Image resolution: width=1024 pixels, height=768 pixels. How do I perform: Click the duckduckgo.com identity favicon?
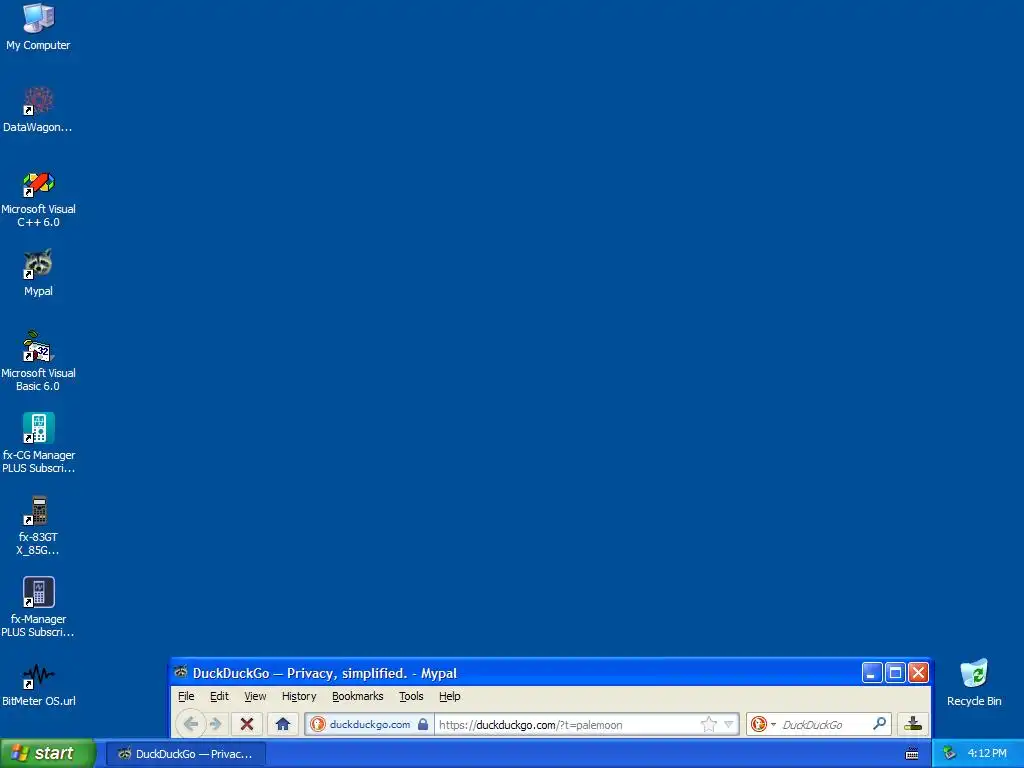tap(318, 724)
